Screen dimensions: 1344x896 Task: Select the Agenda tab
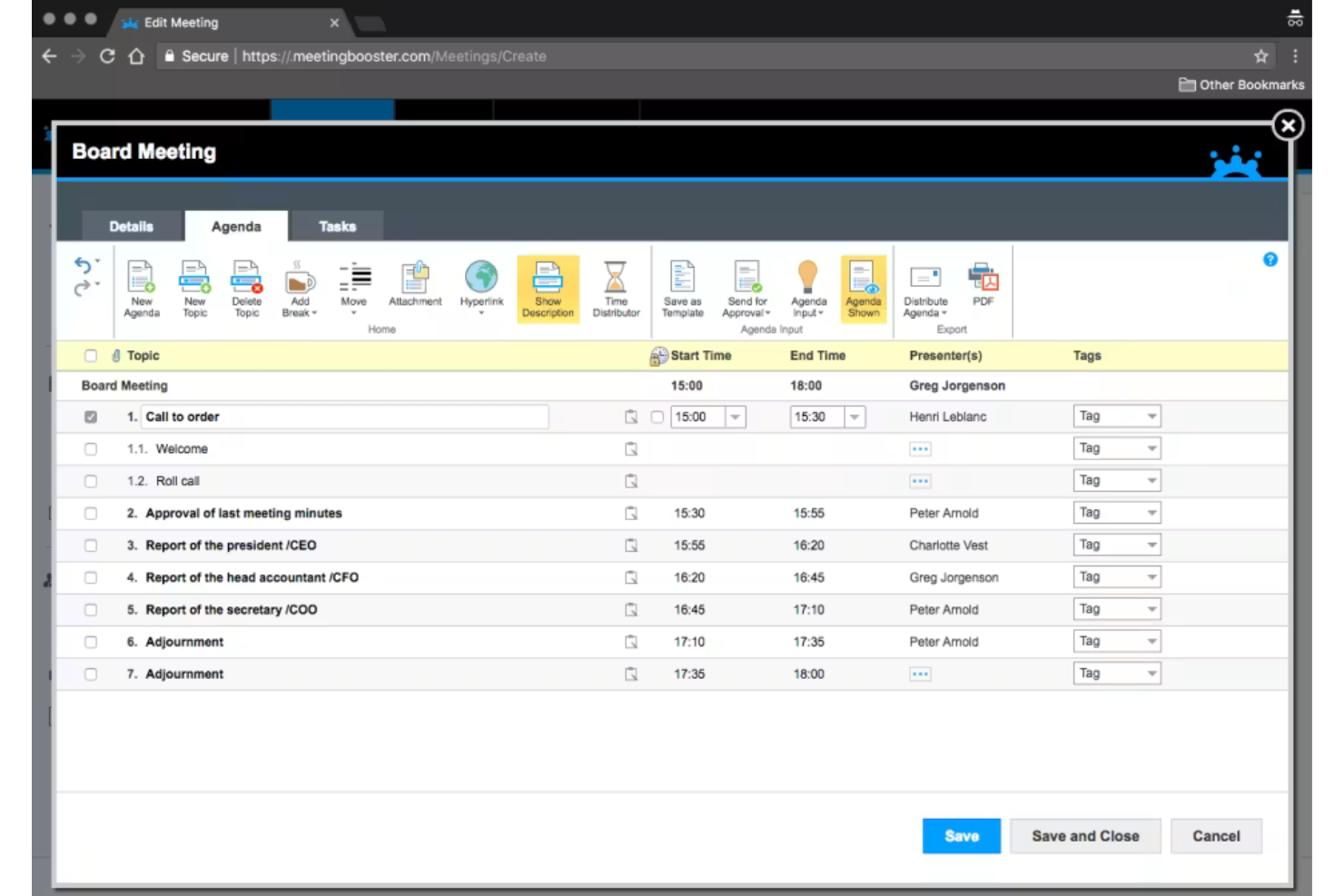(236, 227)
